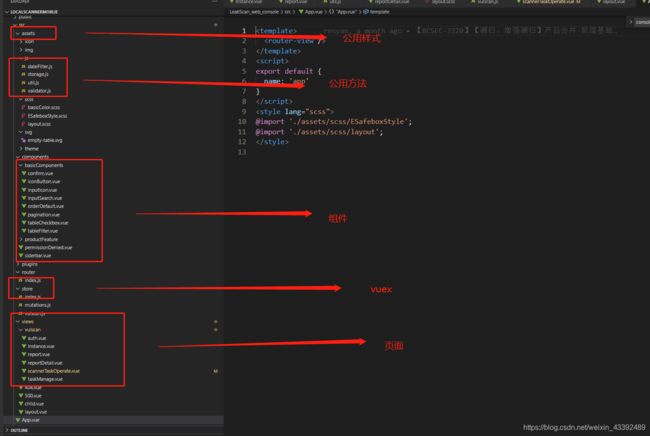The width and height of the screenshot is (650, 436).
Task: Click the Sass icon of basicColor.scss
Action: click(x=24, y=107)
